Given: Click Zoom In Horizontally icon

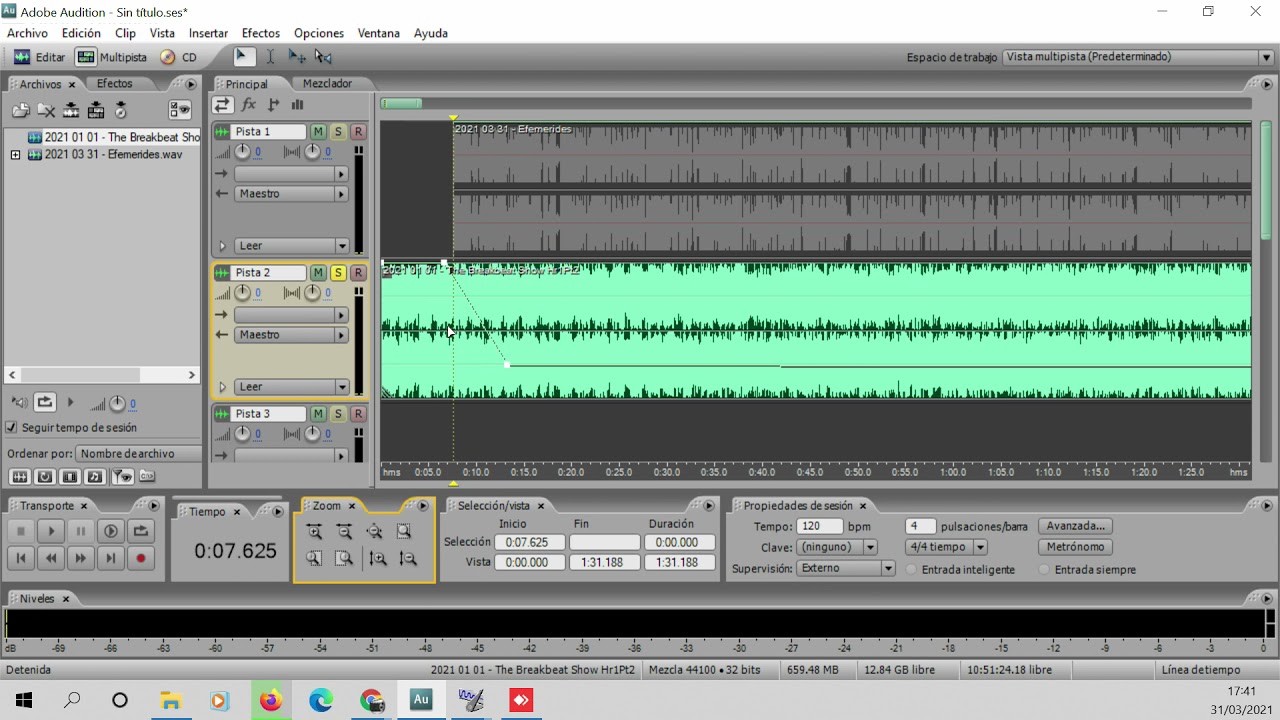Looking at the screenshot, I should pyautogui.click(x=314, y=532).
